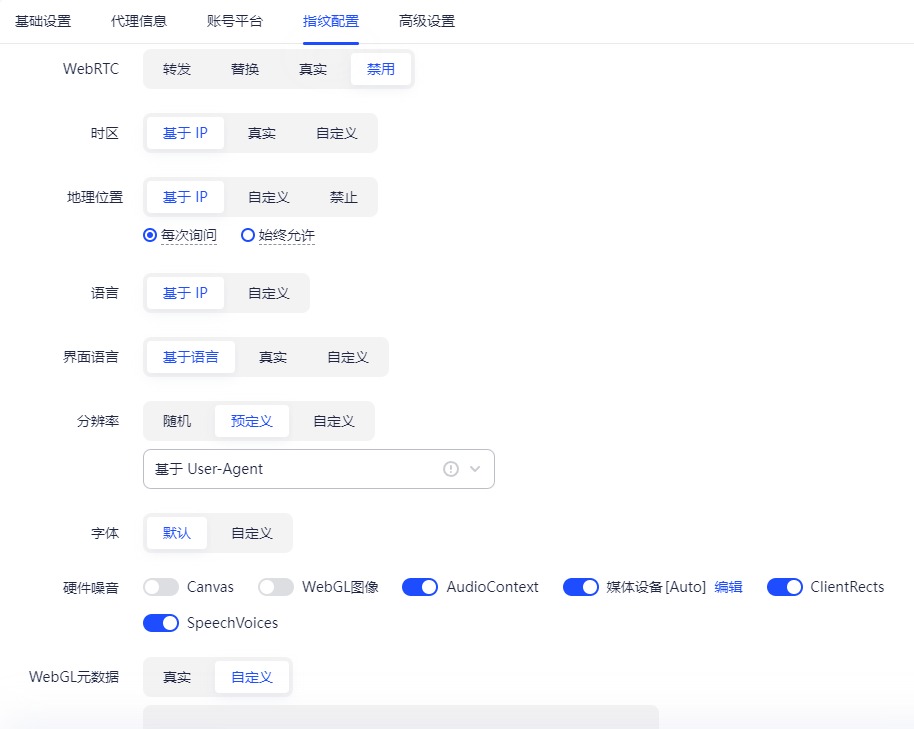Choose 真实 for the 时区 setting

pyautogui.click(x=262, y=133)
